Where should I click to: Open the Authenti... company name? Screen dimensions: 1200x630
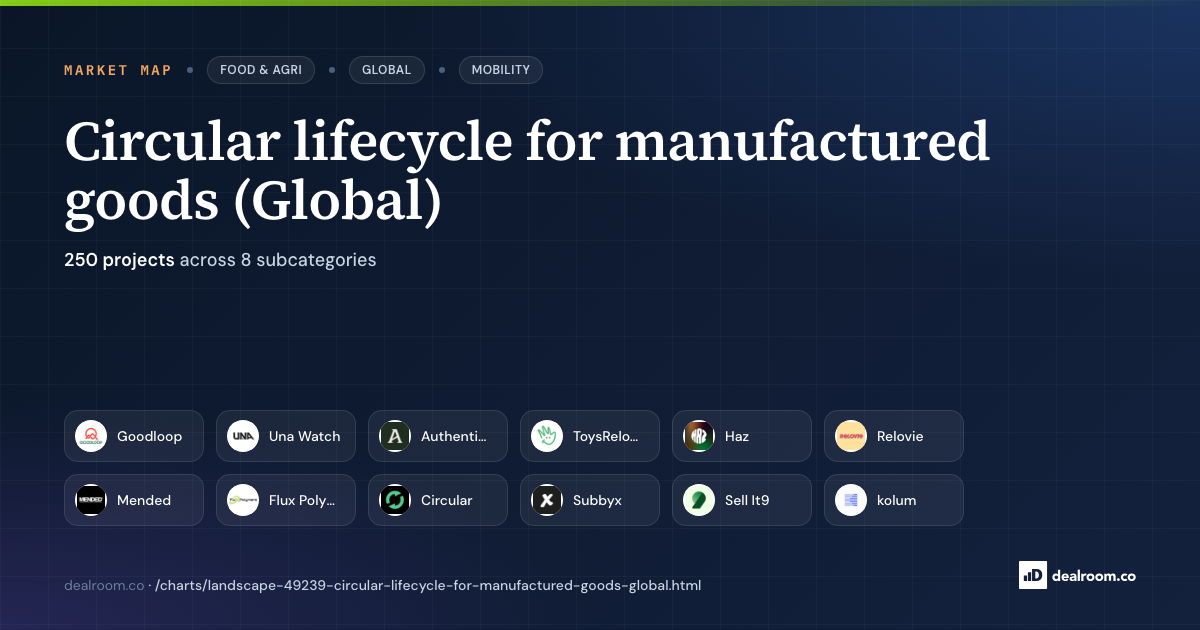pyautogui.click(x=454, y=436)
